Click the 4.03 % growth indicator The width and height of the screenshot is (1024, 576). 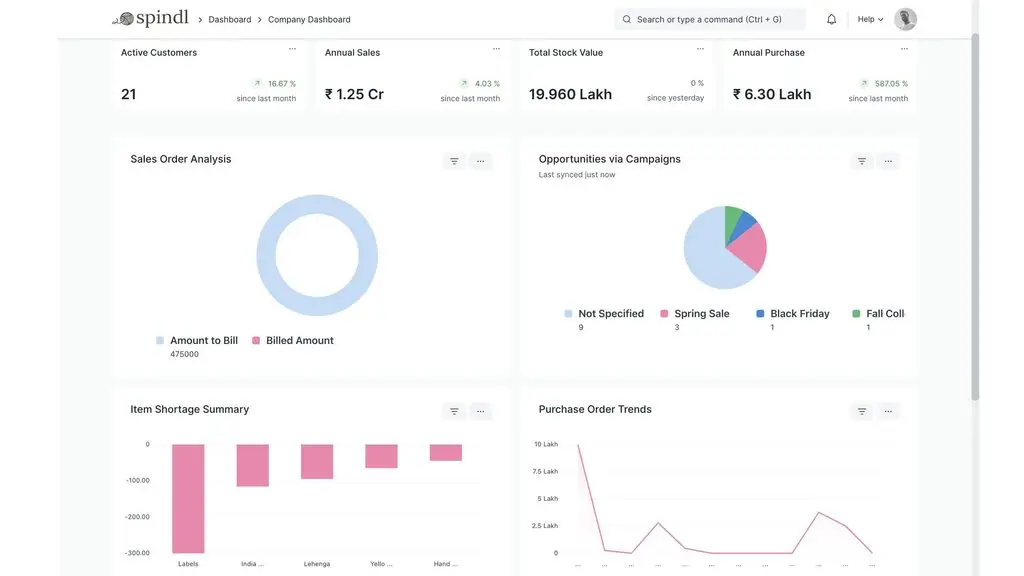[x=480, y=84]
